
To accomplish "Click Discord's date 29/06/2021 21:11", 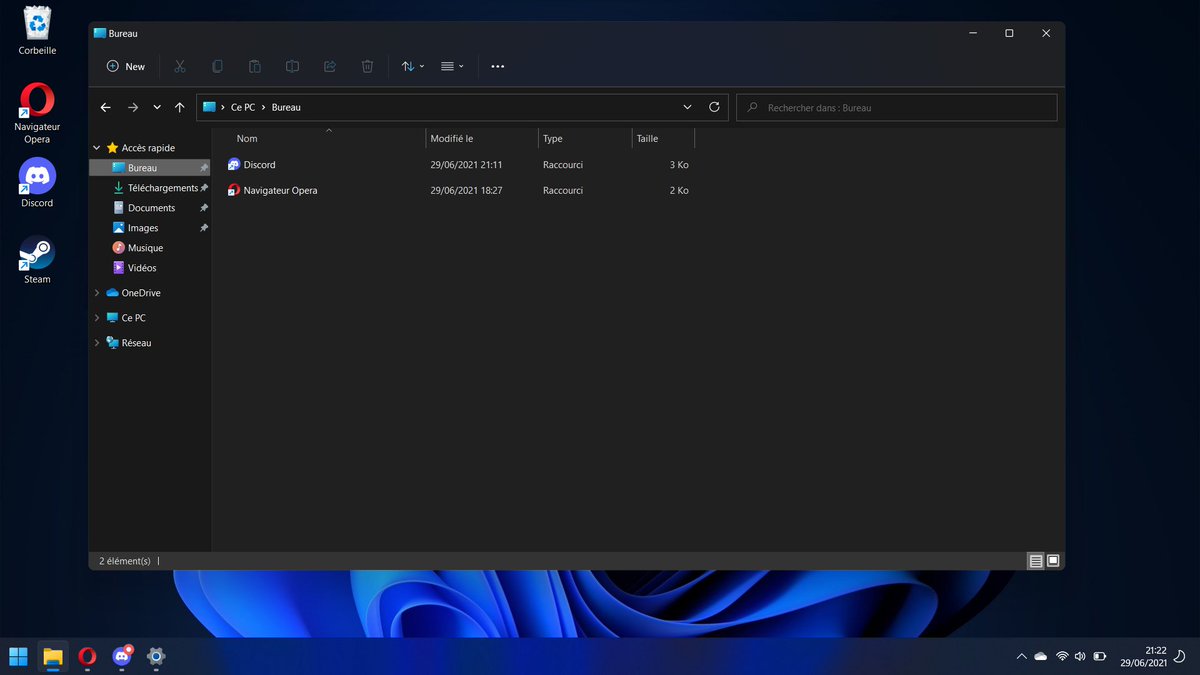I will pyautogui.click(x=466, y=165).
